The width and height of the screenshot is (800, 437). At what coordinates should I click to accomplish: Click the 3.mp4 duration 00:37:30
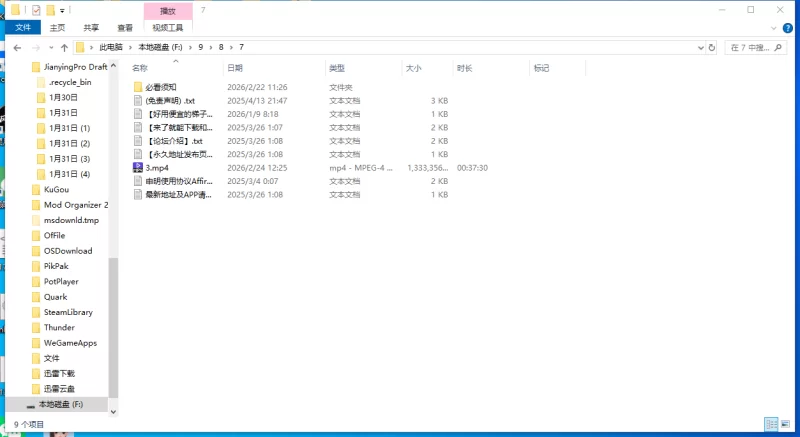tap(472, 168)
